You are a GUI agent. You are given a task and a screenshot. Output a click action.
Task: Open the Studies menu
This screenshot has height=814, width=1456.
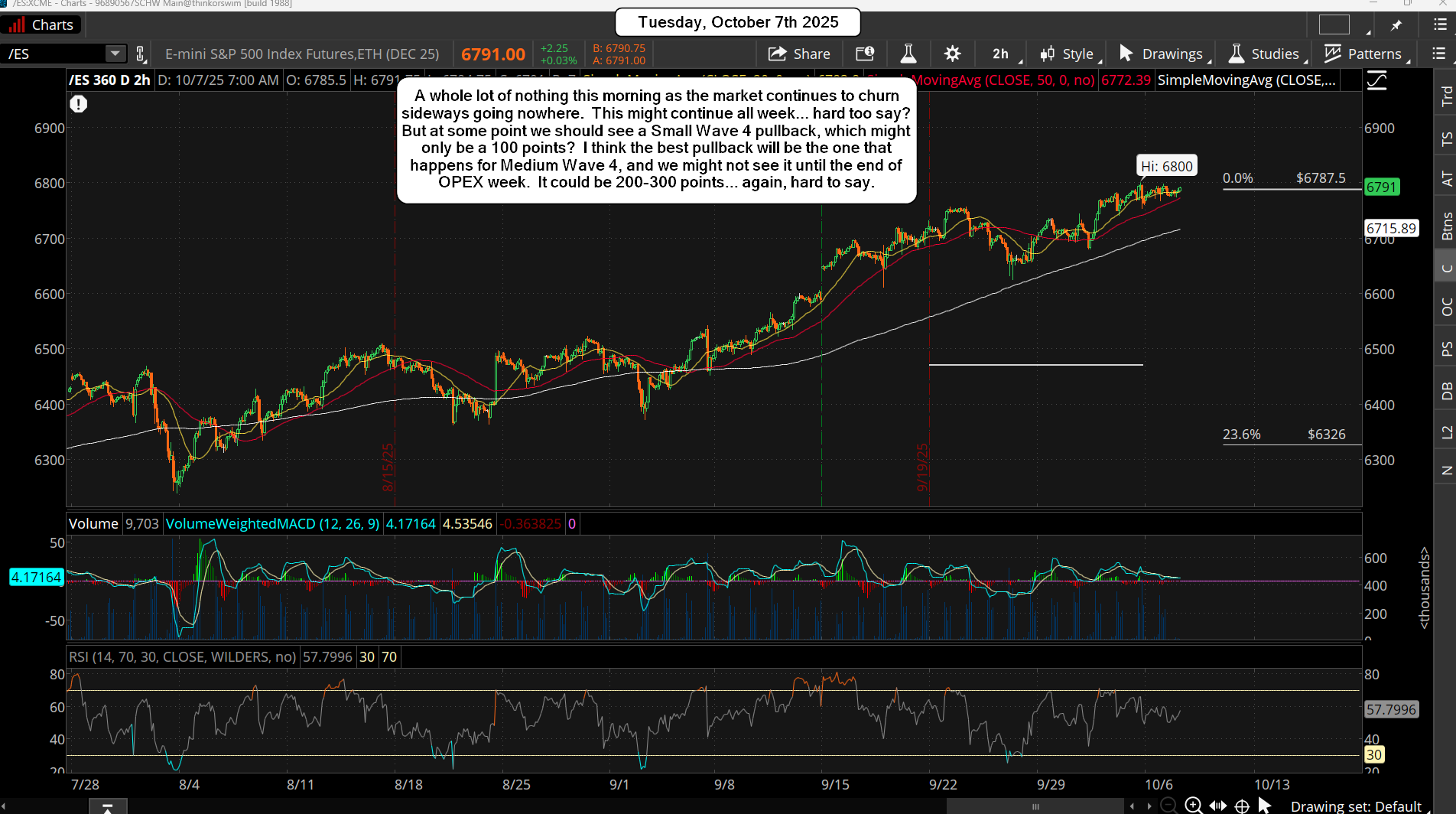[1266, 54]
